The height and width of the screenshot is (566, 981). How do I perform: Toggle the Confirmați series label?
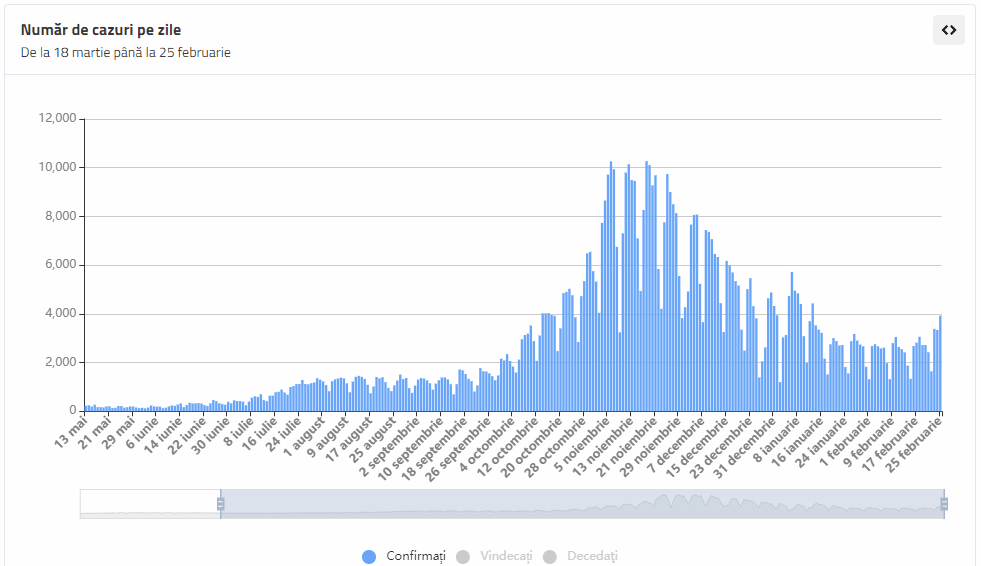(x=415, y=557)
